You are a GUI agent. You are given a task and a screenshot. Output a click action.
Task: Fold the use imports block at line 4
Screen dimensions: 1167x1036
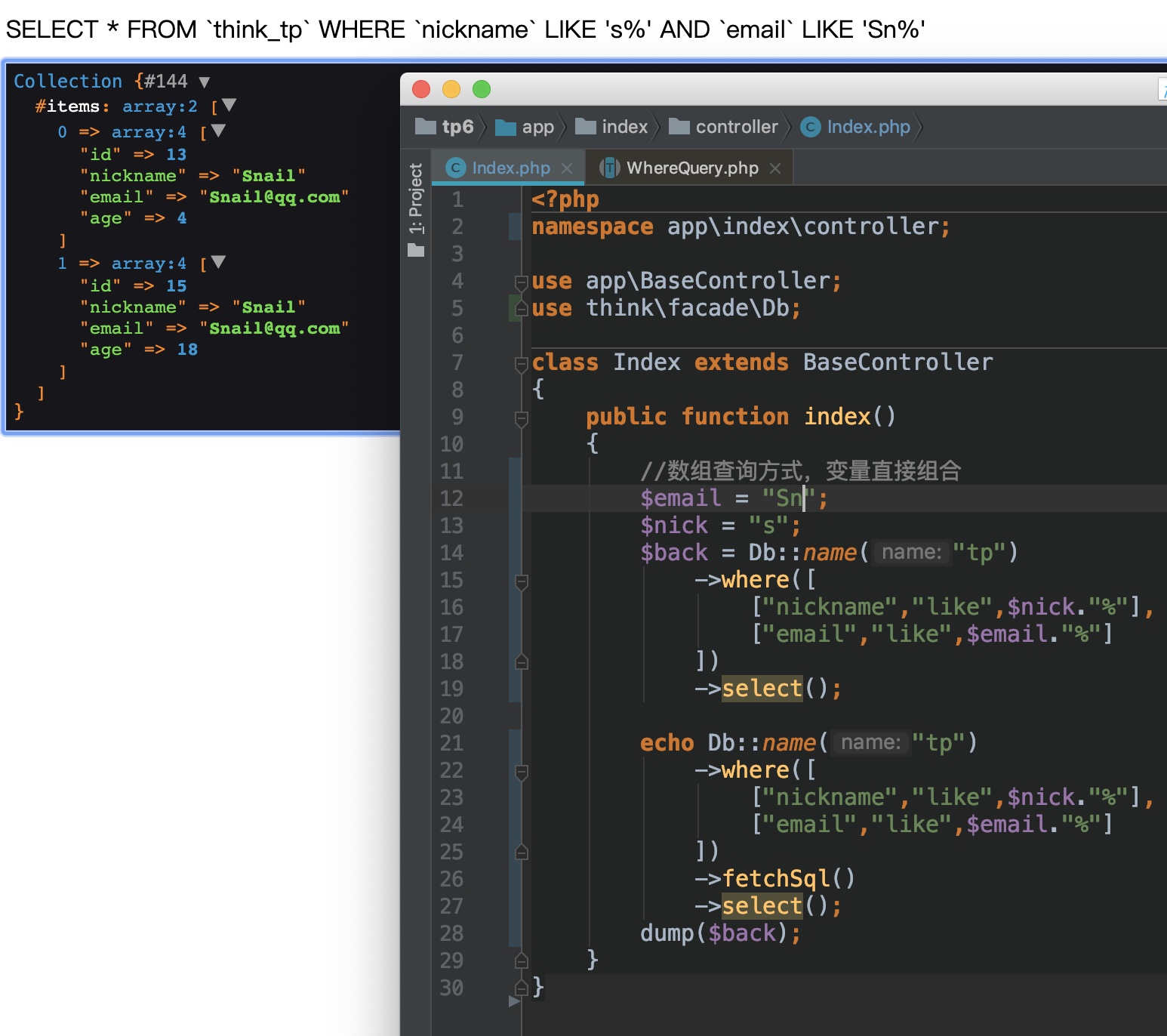point(521,282)
